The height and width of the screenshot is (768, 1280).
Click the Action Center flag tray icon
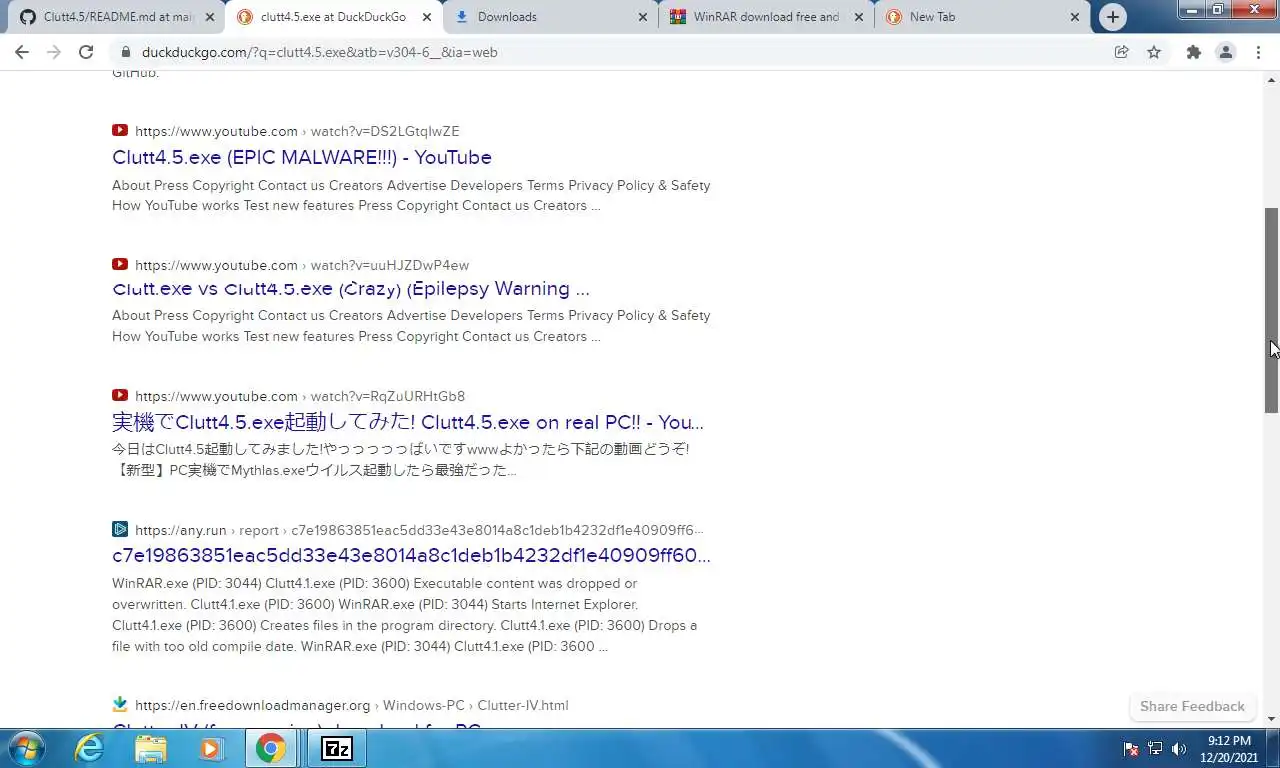[1131, 749]
